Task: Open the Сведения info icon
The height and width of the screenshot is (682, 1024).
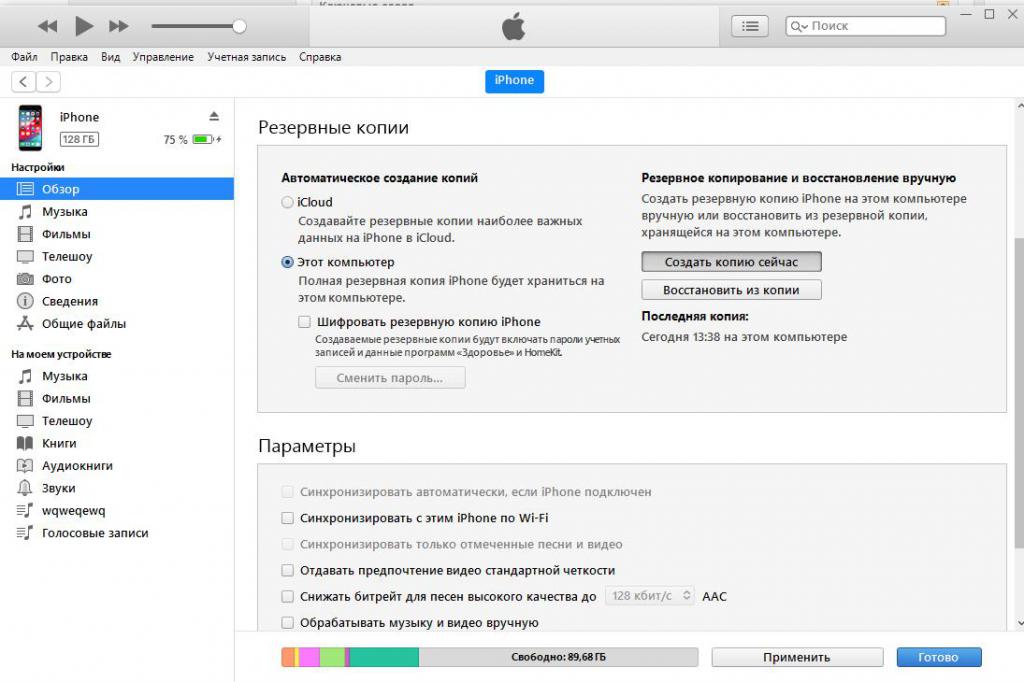Action: pyautogui.click(x=25, y=301)
